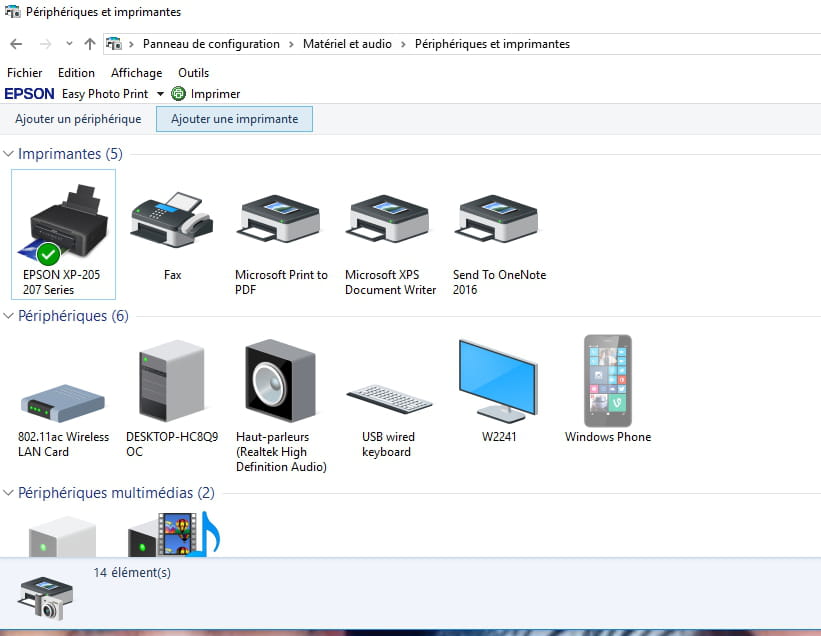Viewport: 821px width, 636px height.
Task: Click the window title bar icon
Action: click(12, 11)
